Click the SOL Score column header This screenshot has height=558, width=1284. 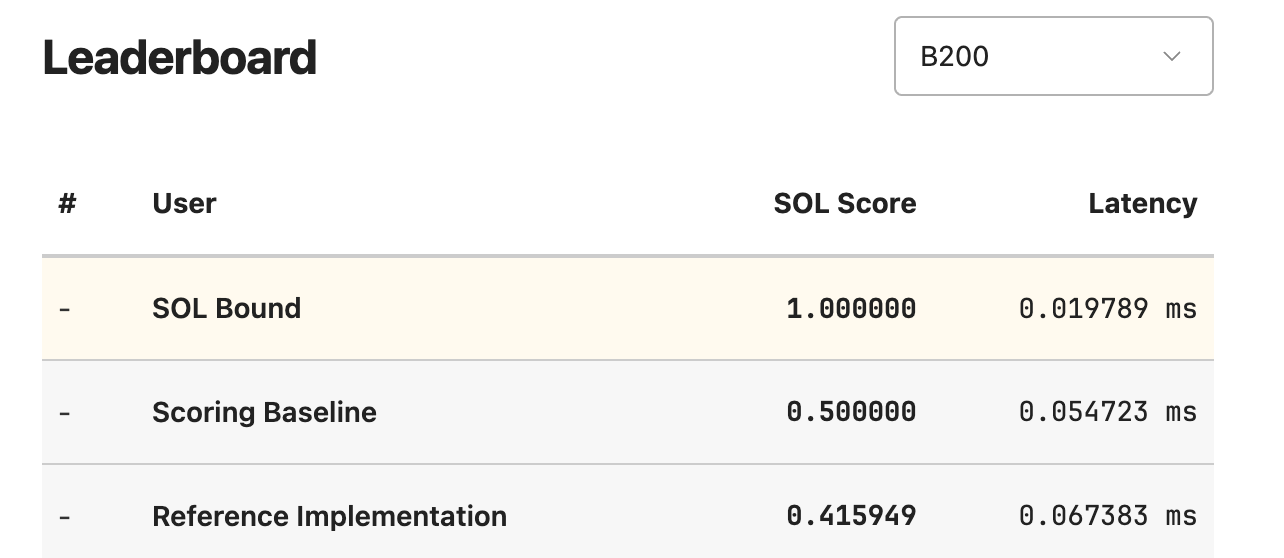[845, 203]
